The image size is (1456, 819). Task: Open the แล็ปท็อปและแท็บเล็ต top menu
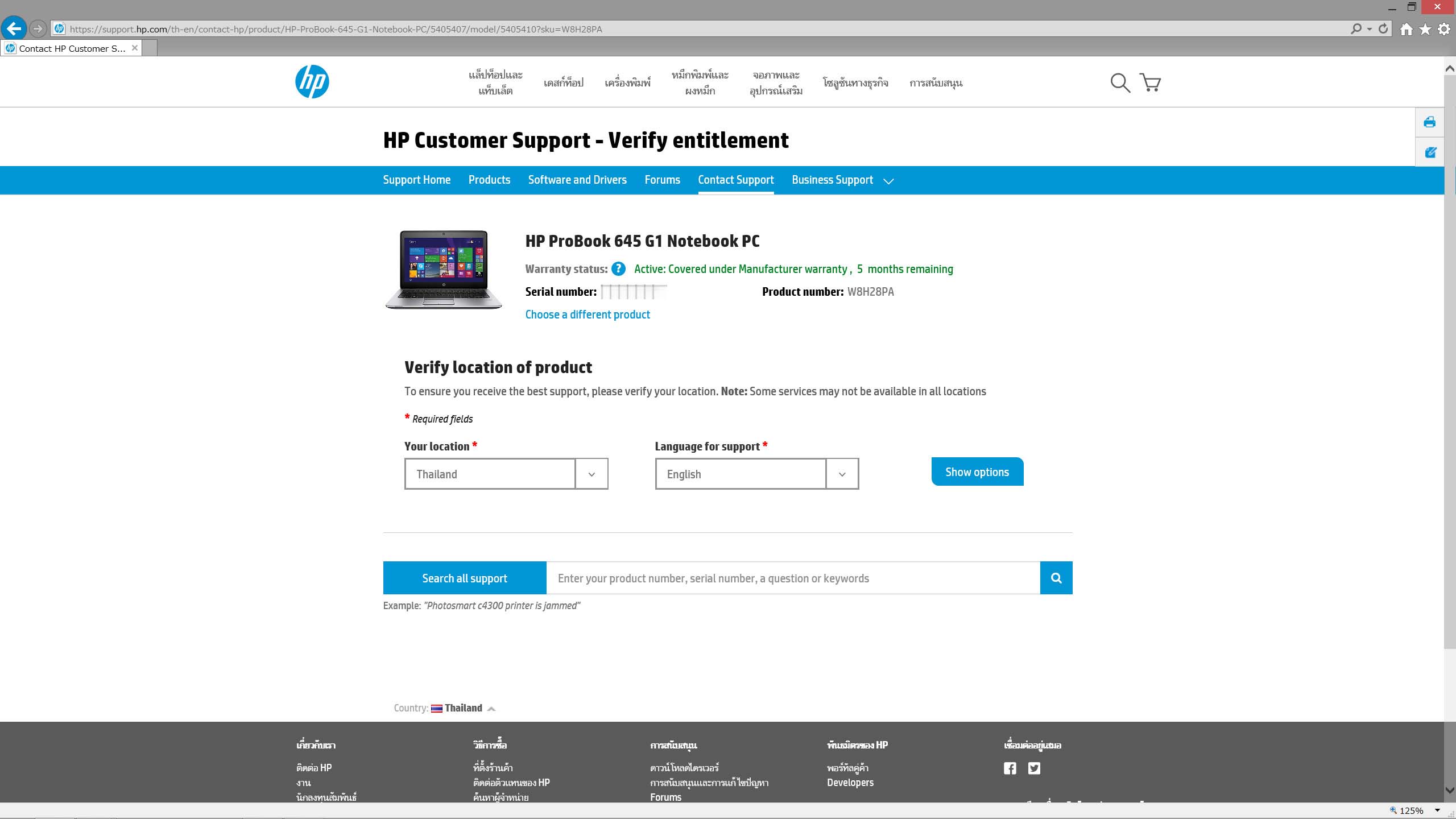[x=495, y=82]
